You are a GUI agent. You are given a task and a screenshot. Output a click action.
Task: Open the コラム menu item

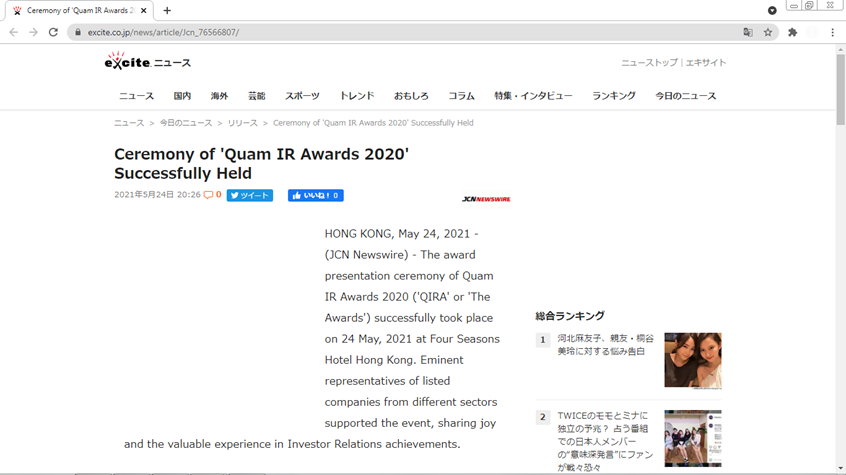[x=461, y=96]
